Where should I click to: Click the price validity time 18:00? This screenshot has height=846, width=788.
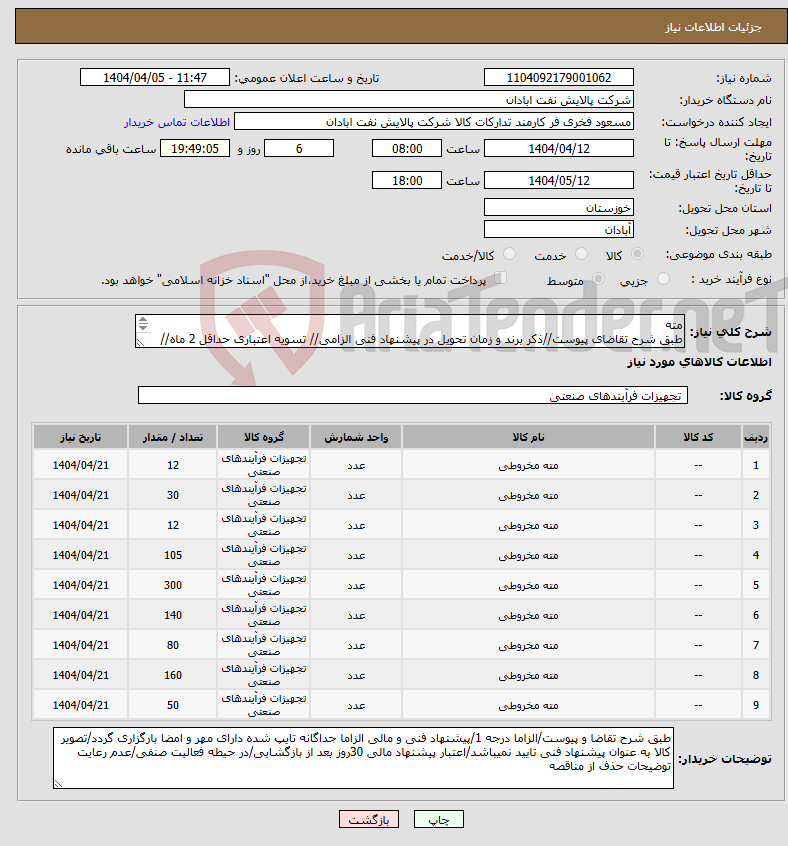click(x=407, y=181)
